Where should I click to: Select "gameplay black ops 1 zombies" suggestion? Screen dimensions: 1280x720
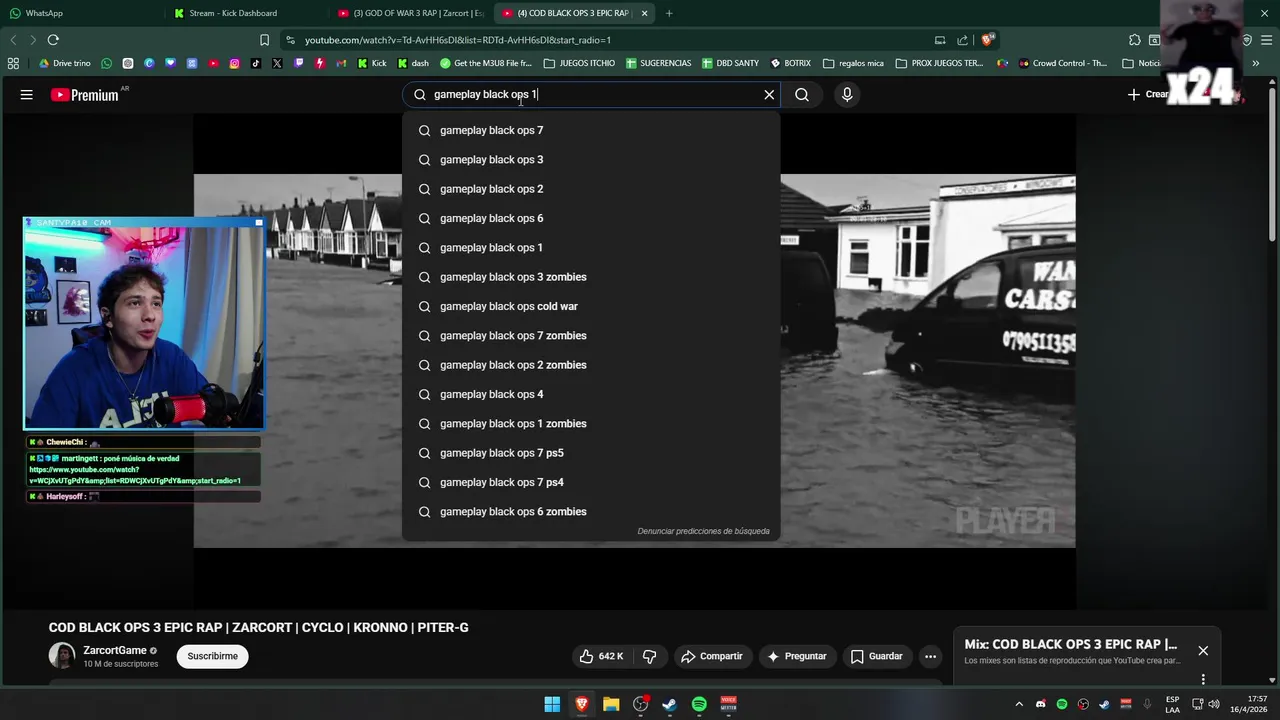tap(591, 424)
